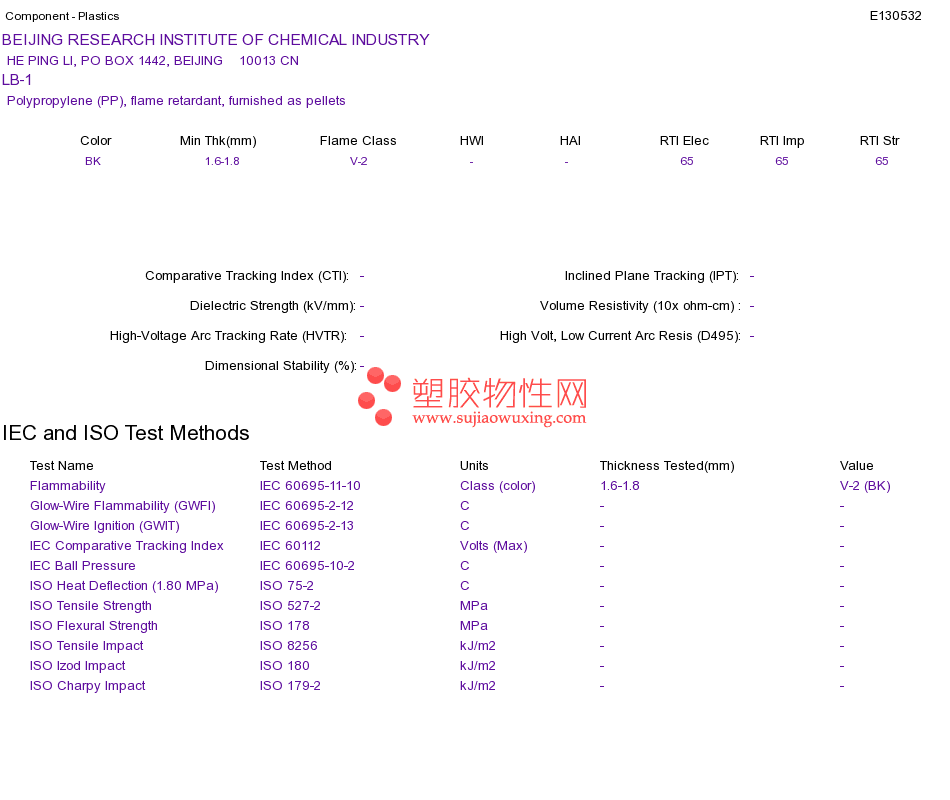950x800 pixels.
Task: Click the ISO 75-2 test method
Action: (287, 586)
